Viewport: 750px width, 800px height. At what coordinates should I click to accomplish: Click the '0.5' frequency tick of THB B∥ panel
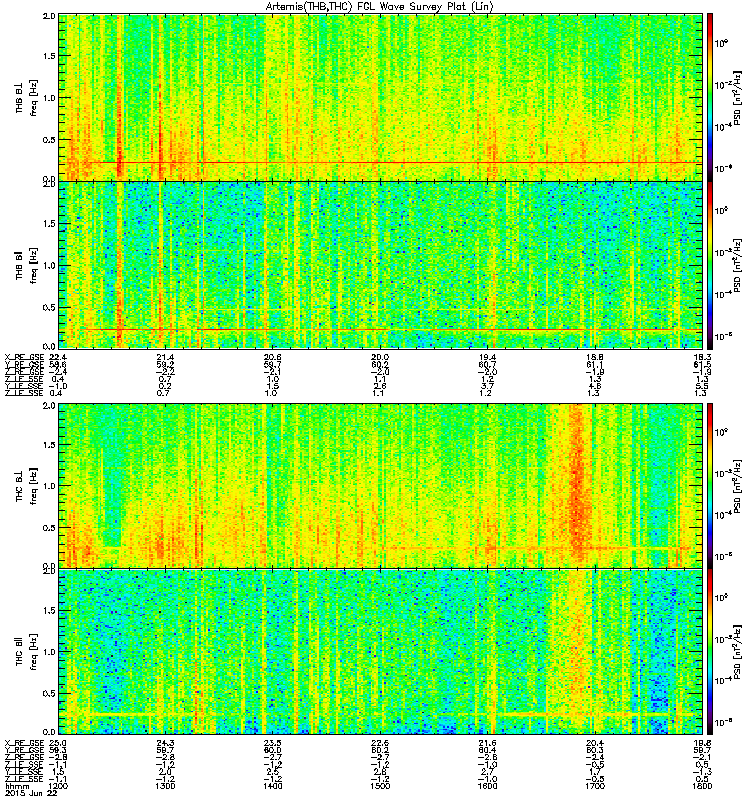tap(49, 307)
